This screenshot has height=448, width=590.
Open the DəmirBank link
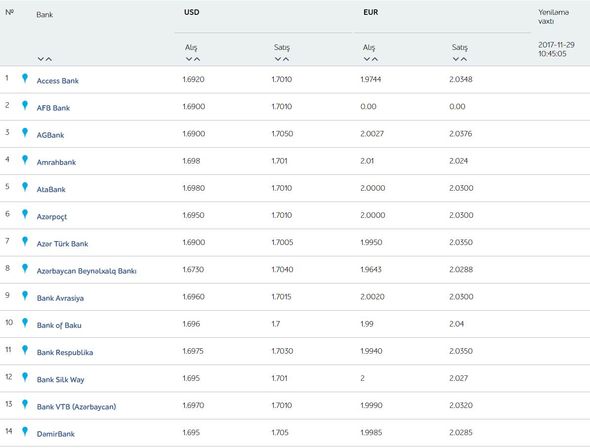[x=55, y=434]
